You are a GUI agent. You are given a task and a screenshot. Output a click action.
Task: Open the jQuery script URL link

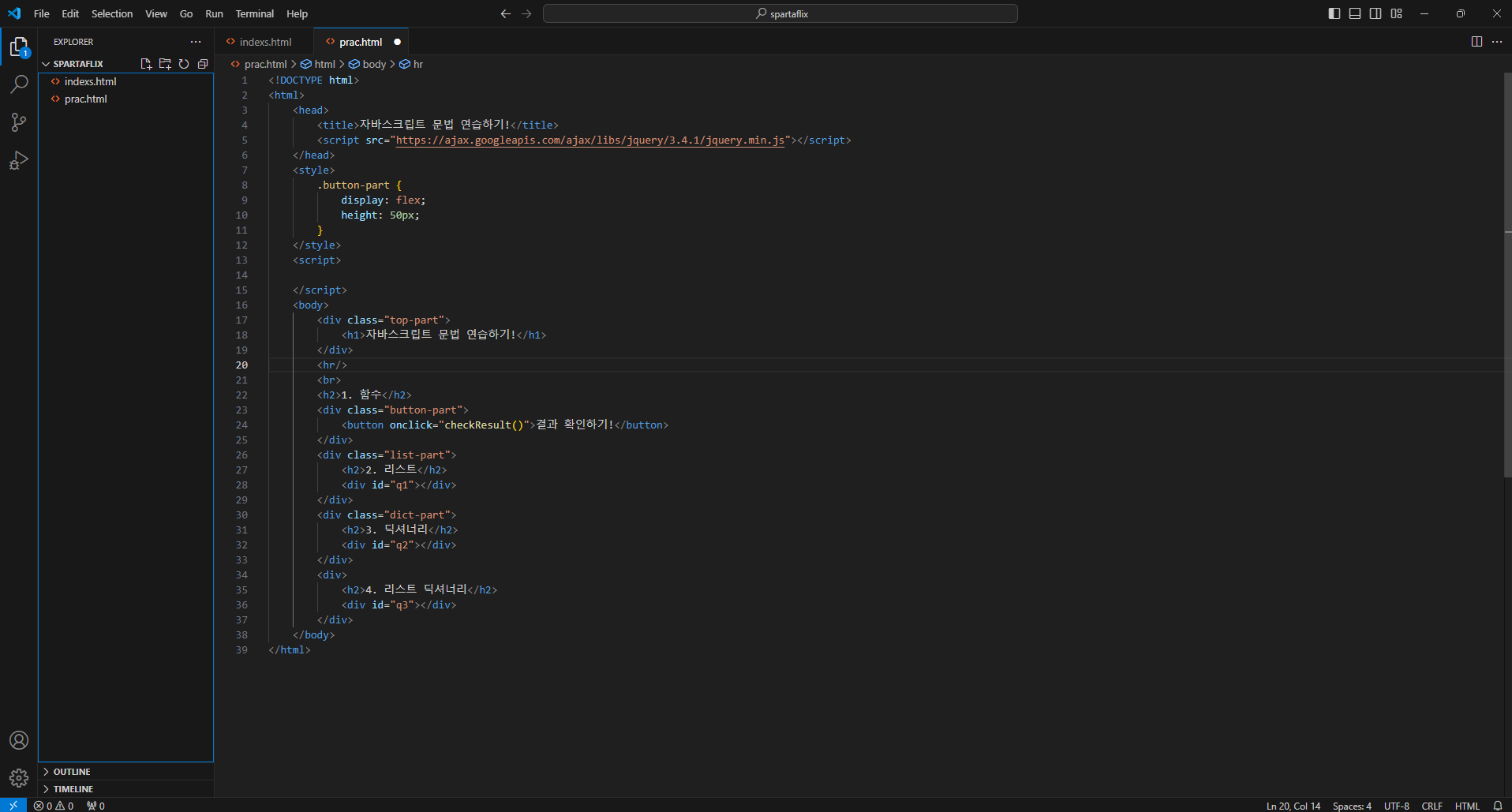[x=590, y=140]
